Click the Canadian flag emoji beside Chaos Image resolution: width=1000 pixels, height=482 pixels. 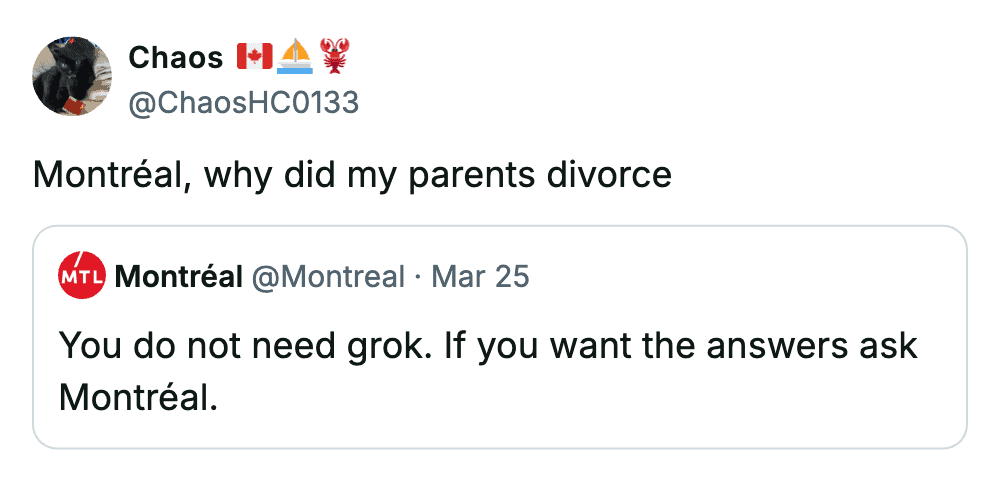tap(254, 57)
